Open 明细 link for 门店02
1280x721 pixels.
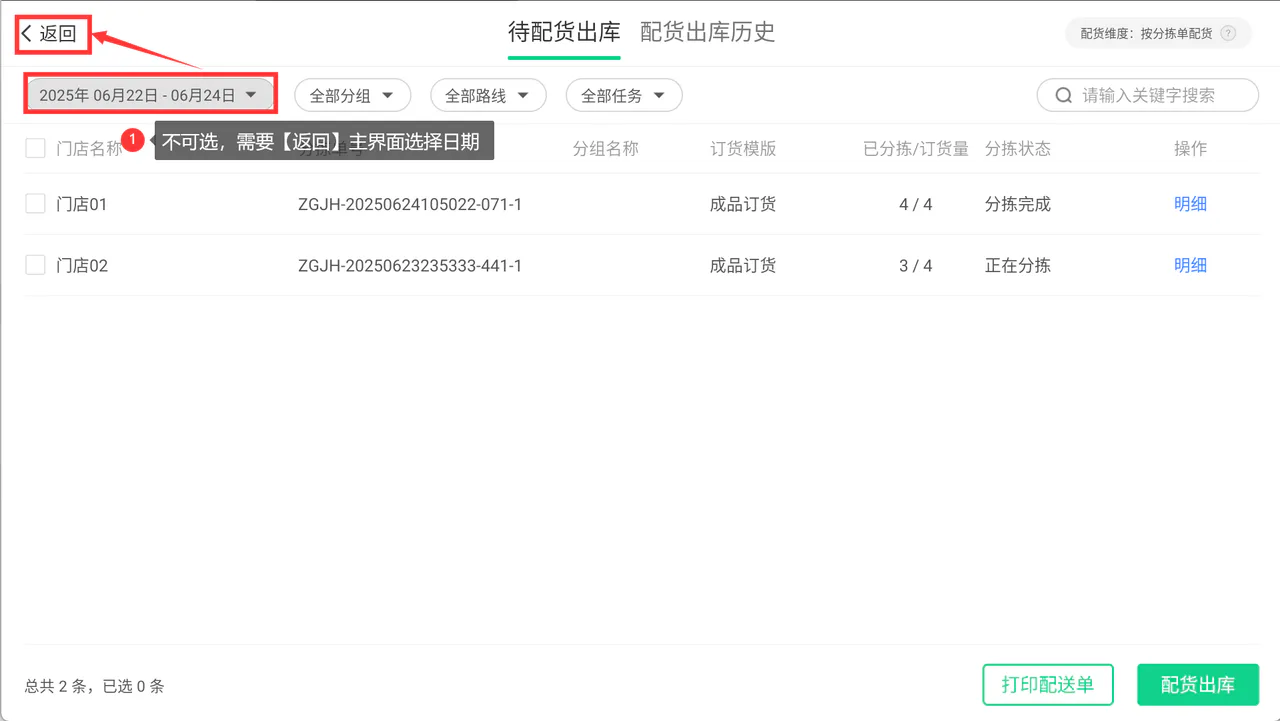click(1190, 265)
